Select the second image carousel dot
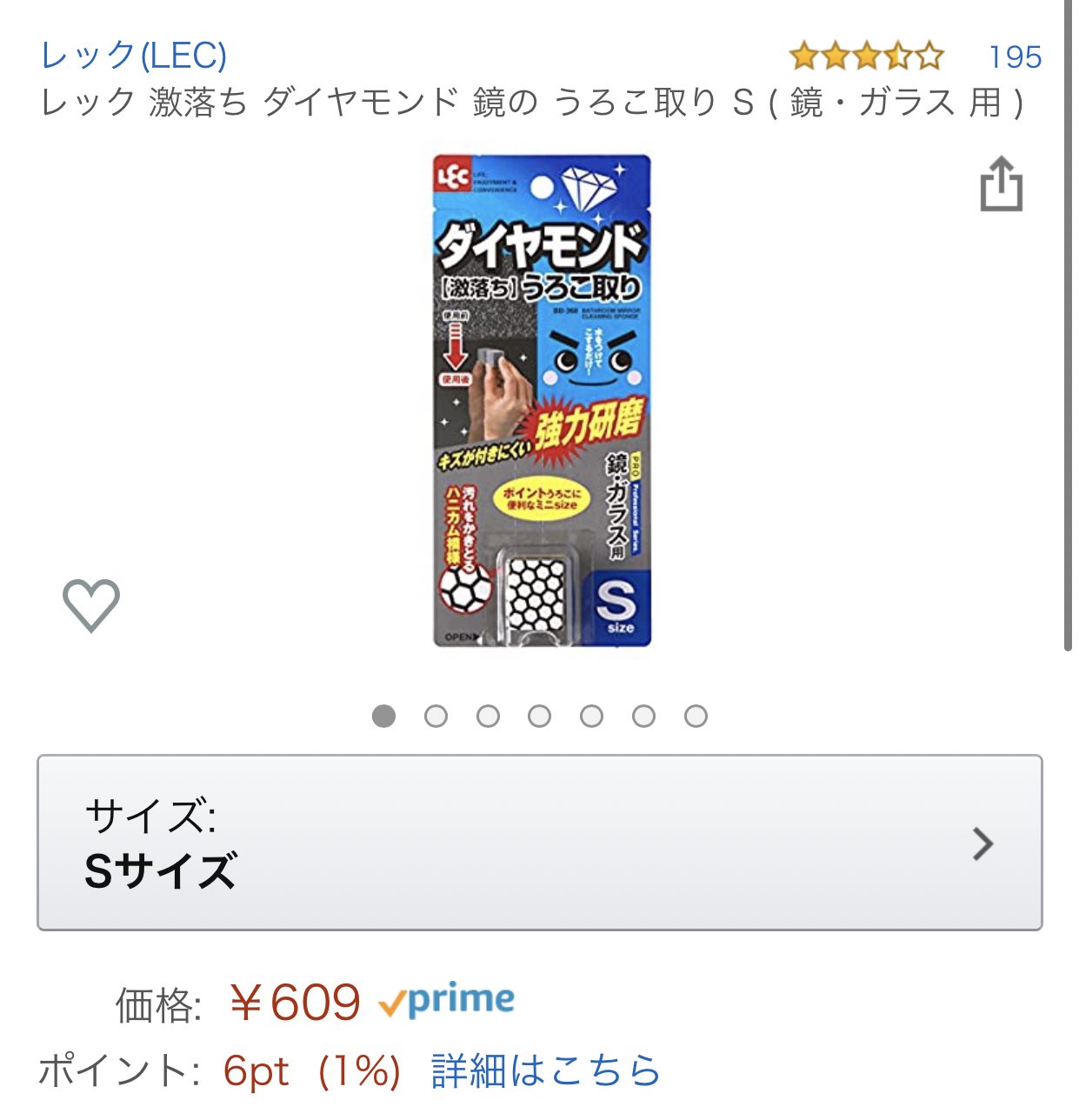Viewport: 1079px width, 1120px height. pyautogui.click(x=436, y=716)
